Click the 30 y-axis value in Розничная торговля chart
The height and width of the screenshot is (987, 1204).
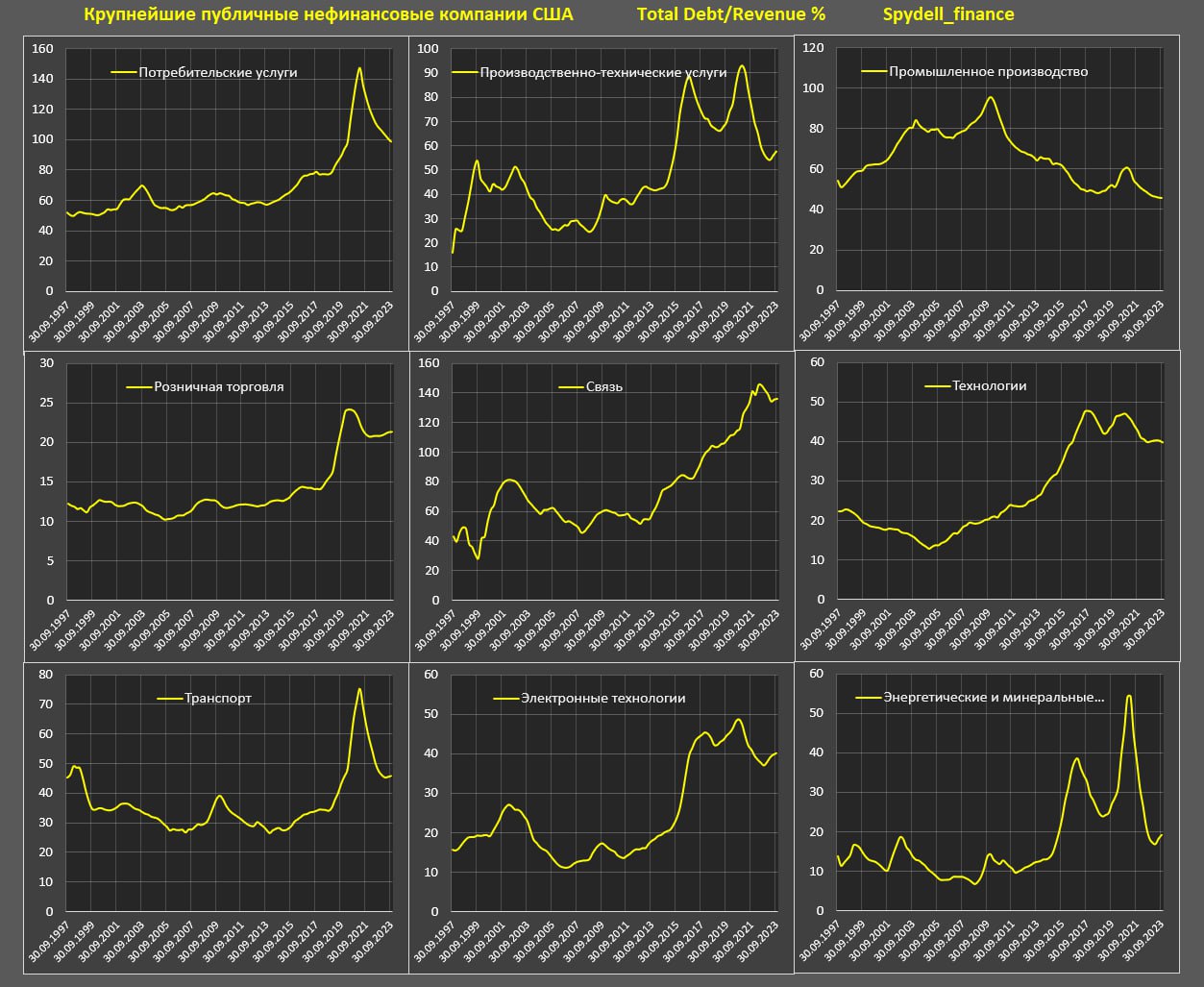click(46, 363)
